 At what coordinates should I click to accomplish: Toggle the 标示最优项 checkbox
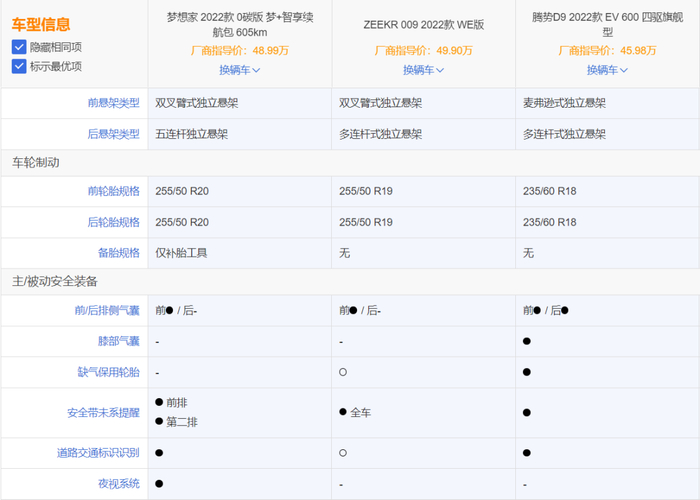[x=19, y=67]
